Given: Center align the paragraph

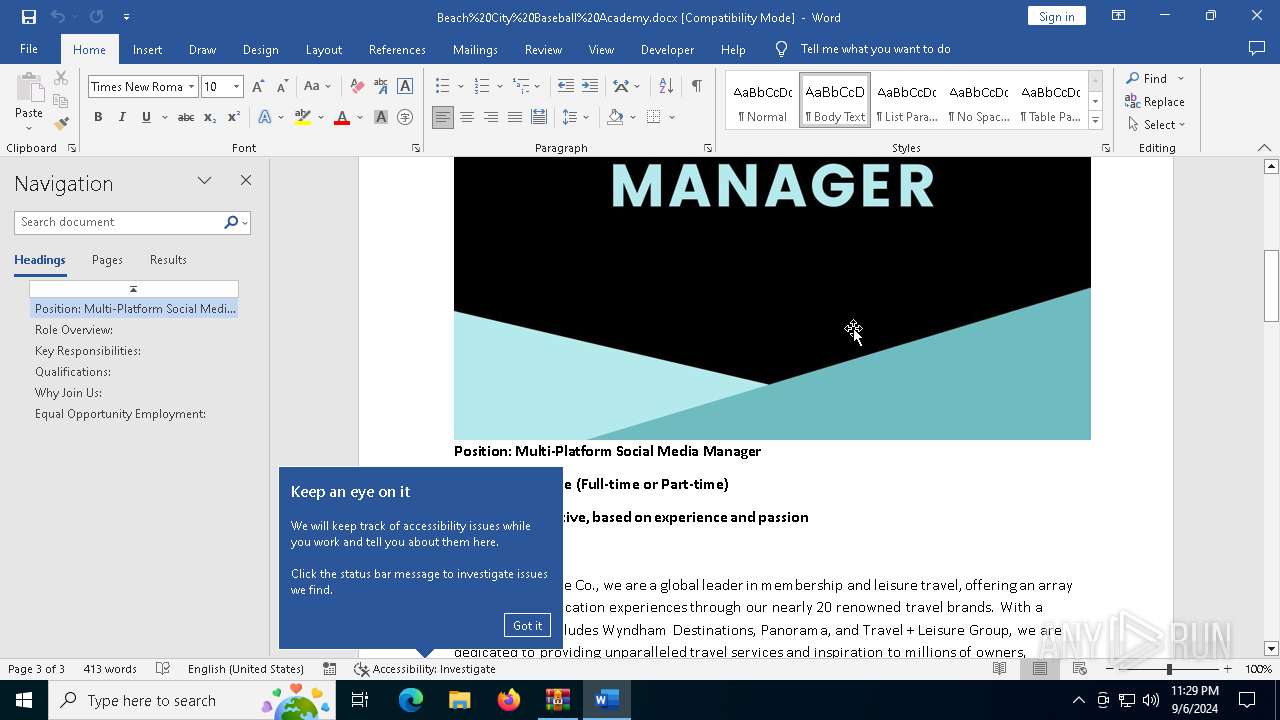Looking at the screenshot, I should (x=467, y=117).
